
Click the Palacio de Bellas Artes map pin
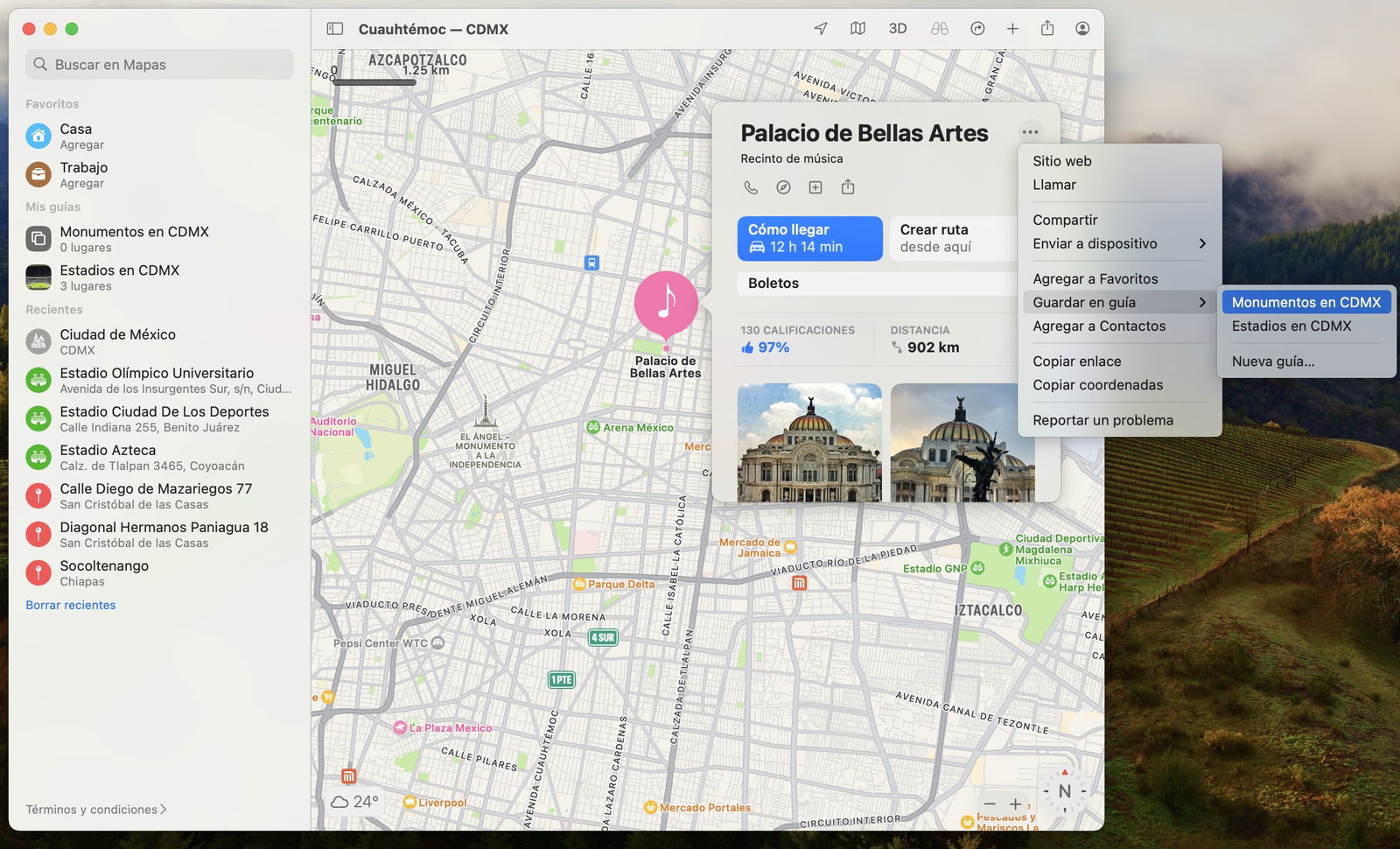coord(666,304)
